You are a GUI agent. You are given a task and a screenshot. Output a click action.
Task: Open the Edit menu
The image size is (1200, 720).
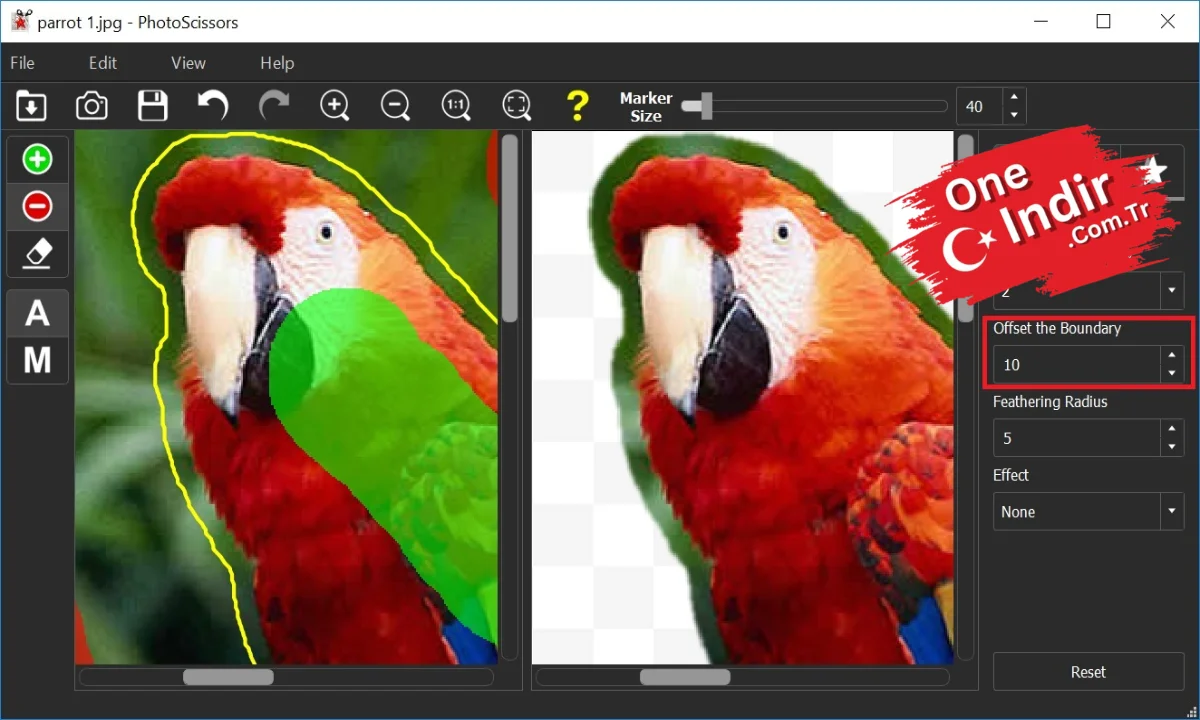[x=103, y=63]
